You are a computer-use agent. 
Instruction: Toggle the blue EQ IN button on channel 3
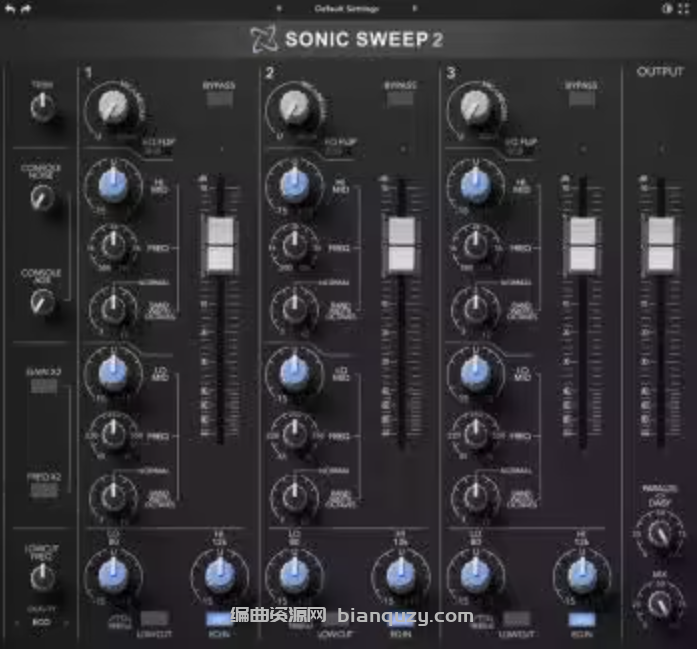click(x=581, y=619)
